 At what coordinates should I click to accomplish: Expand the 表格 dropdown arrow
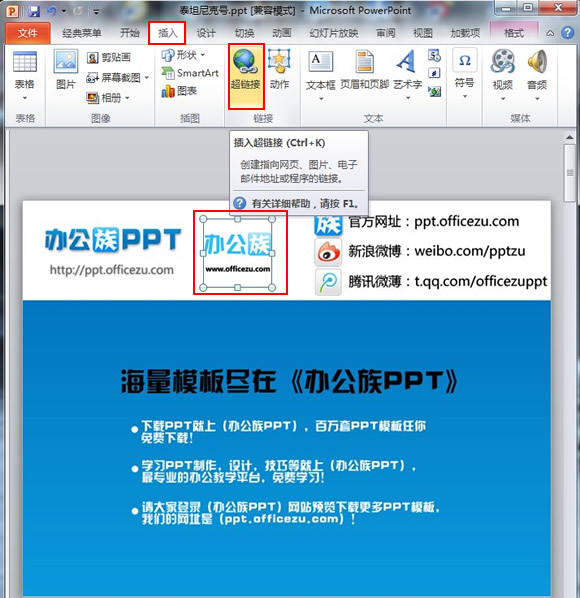click(25, 98)
